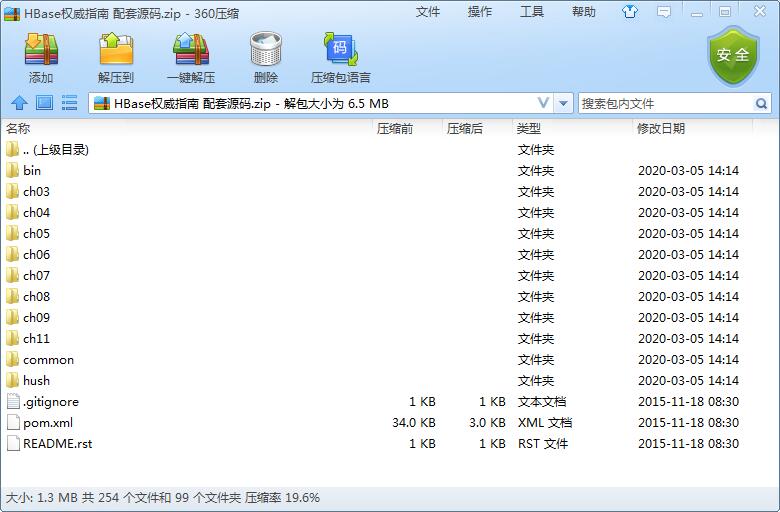Expand the address bar V chevron

(x=543, y=103)
